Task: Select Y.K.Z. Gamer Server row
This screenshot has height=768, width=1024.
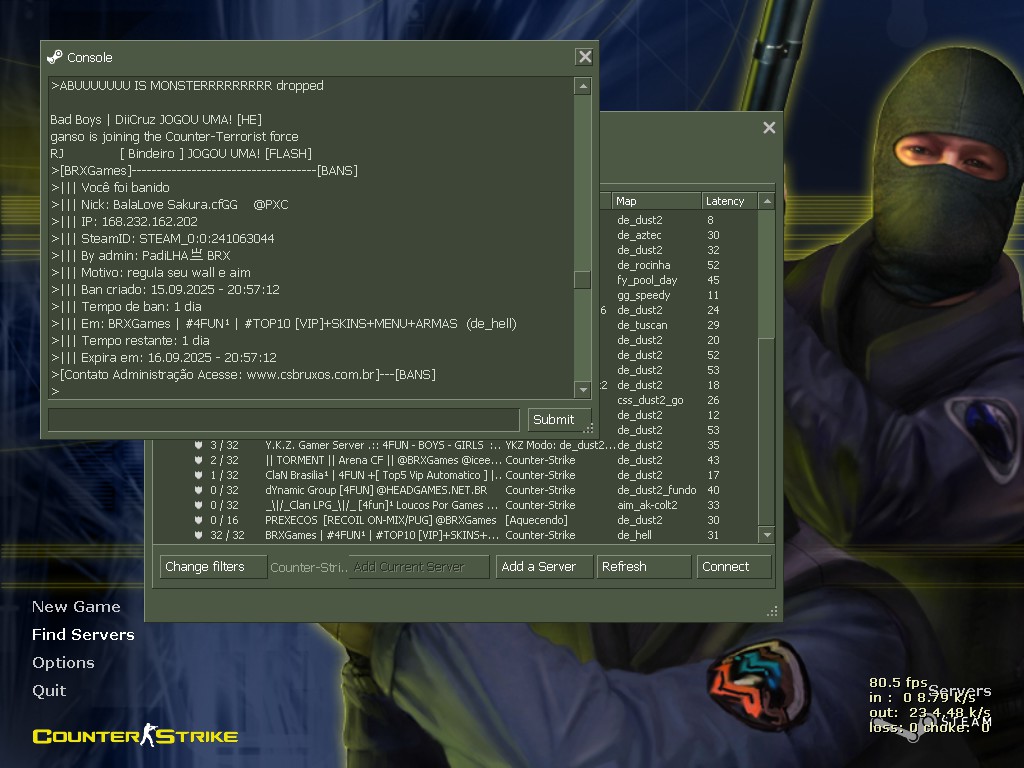Action: pyautogui.click(x=456, y=445)
